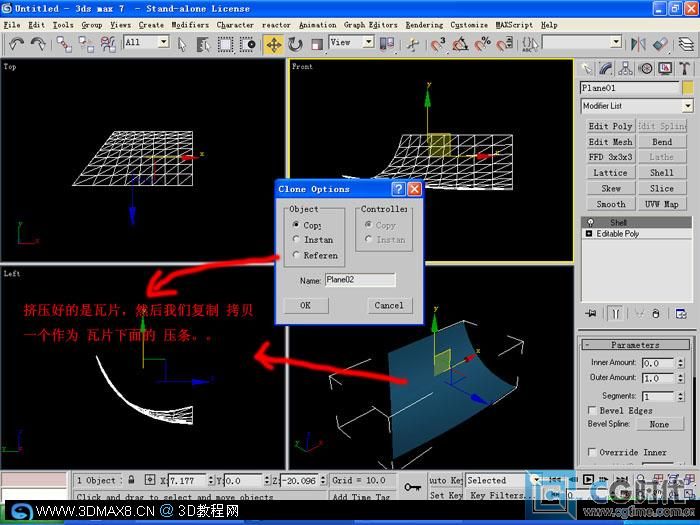Choose the Select Object arrow tool
This screenshot has width=700, height=525.
point(182,44)
